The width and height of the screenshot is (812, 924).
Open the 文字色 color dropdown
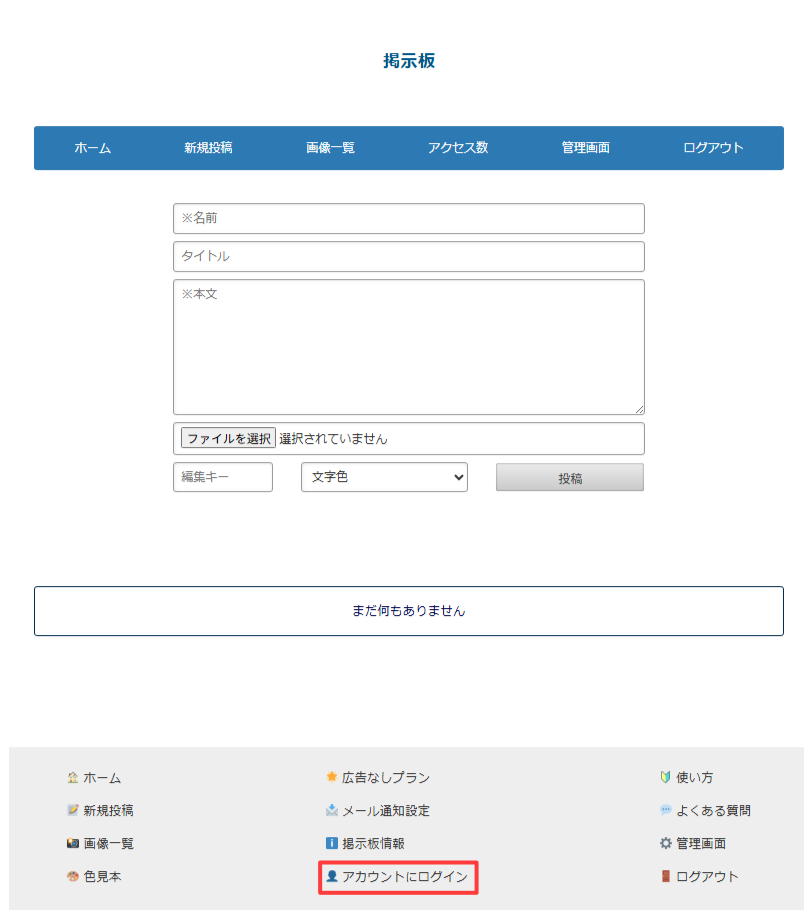384,477
